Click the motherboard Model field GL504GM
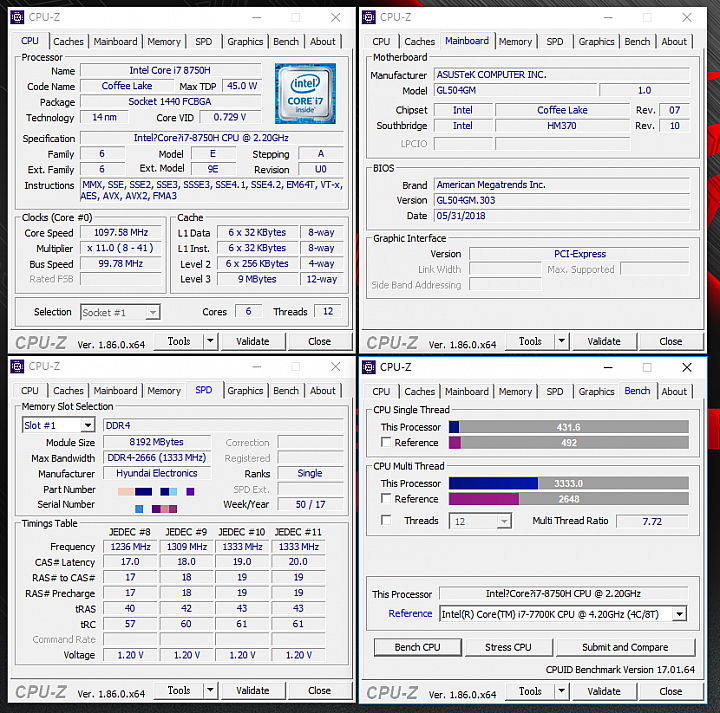Viewport: 720px width, 713px height. click(516, 90)
